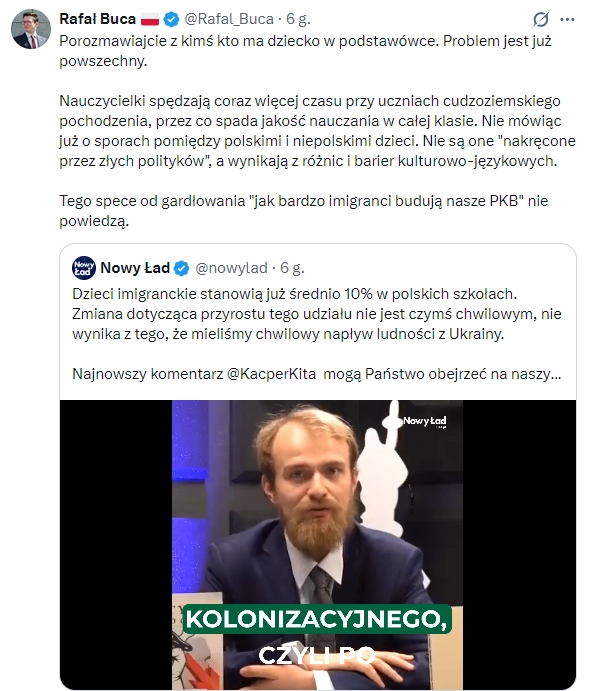Open quoted tweet text about Dzieci imigranckie

(316, 314)
